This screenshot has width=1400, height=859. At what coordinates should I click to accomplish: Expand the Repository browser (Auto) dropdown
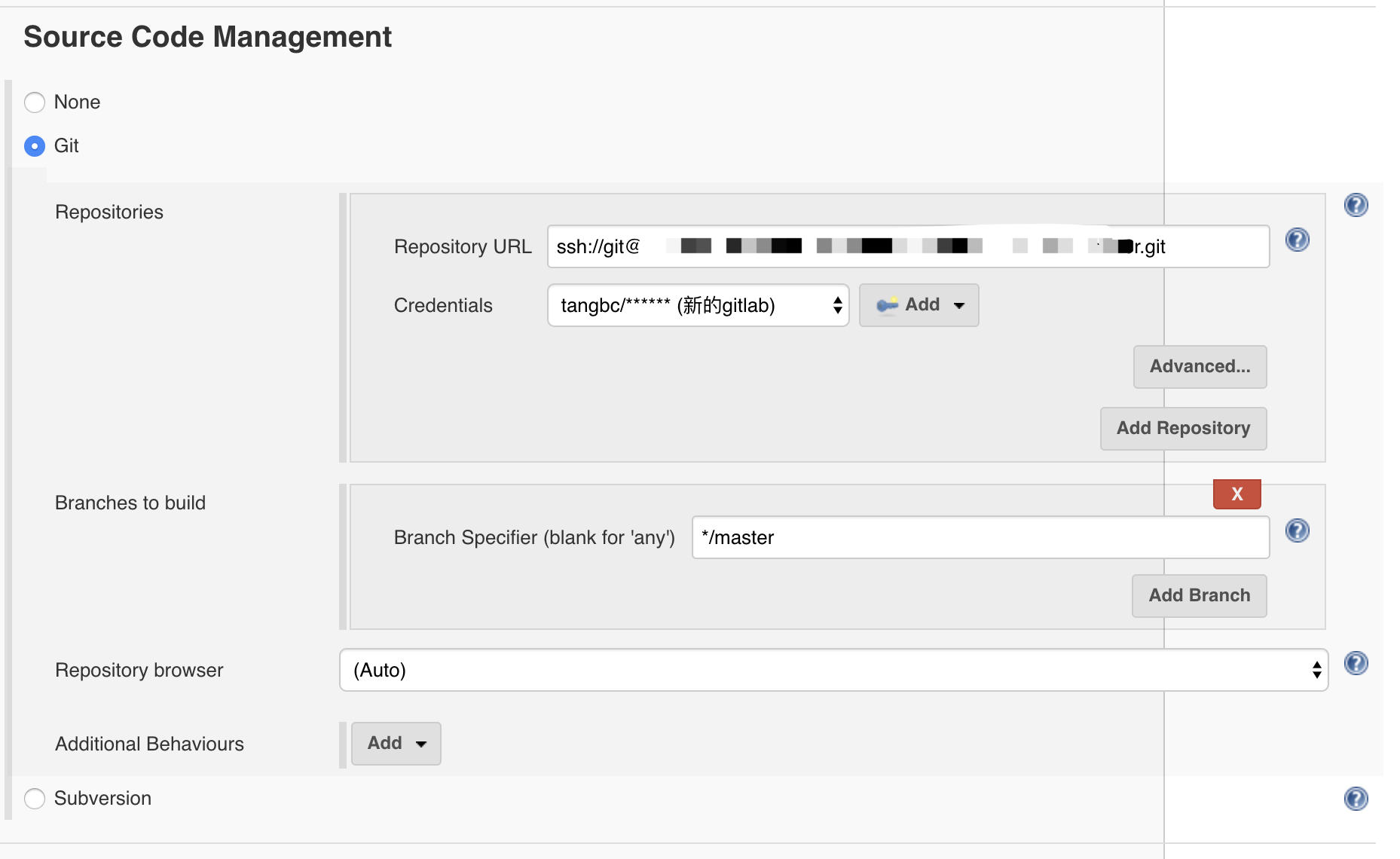tap(833, 670)
